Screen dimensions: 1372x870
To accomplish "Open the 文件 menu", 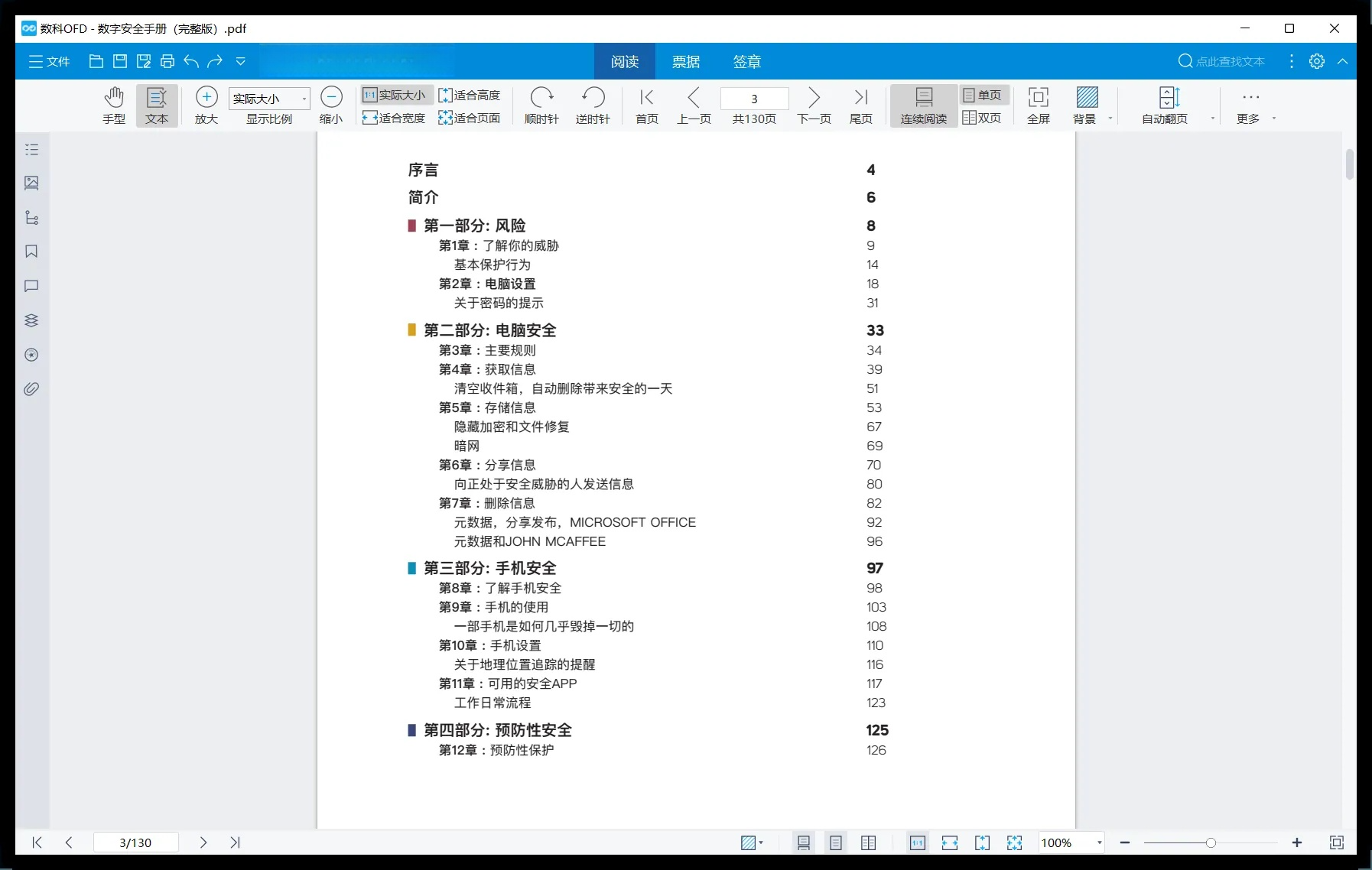I will [49, 62].
